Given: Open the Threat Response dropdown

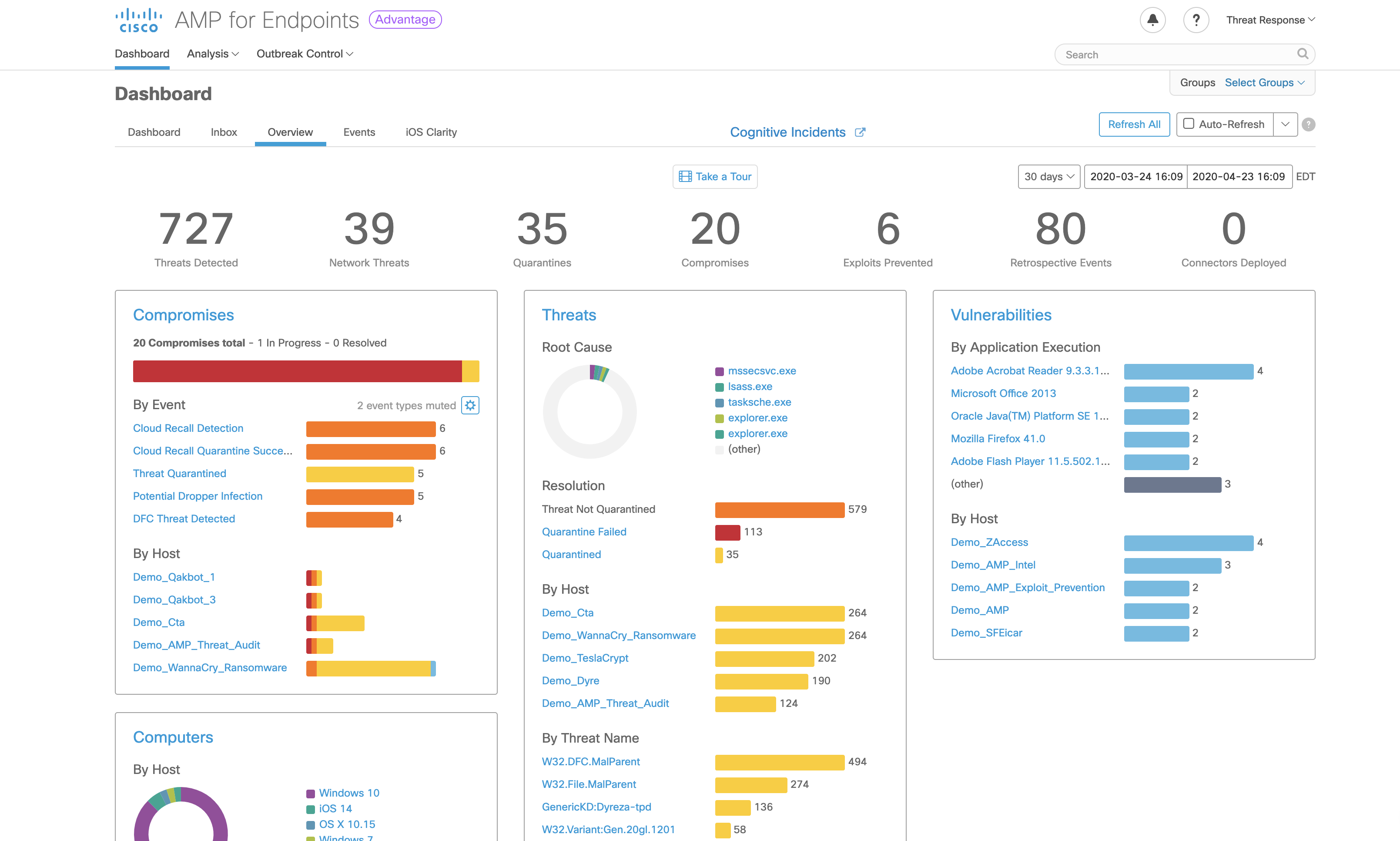Looking at the screenshot, I should [1269, 19].
